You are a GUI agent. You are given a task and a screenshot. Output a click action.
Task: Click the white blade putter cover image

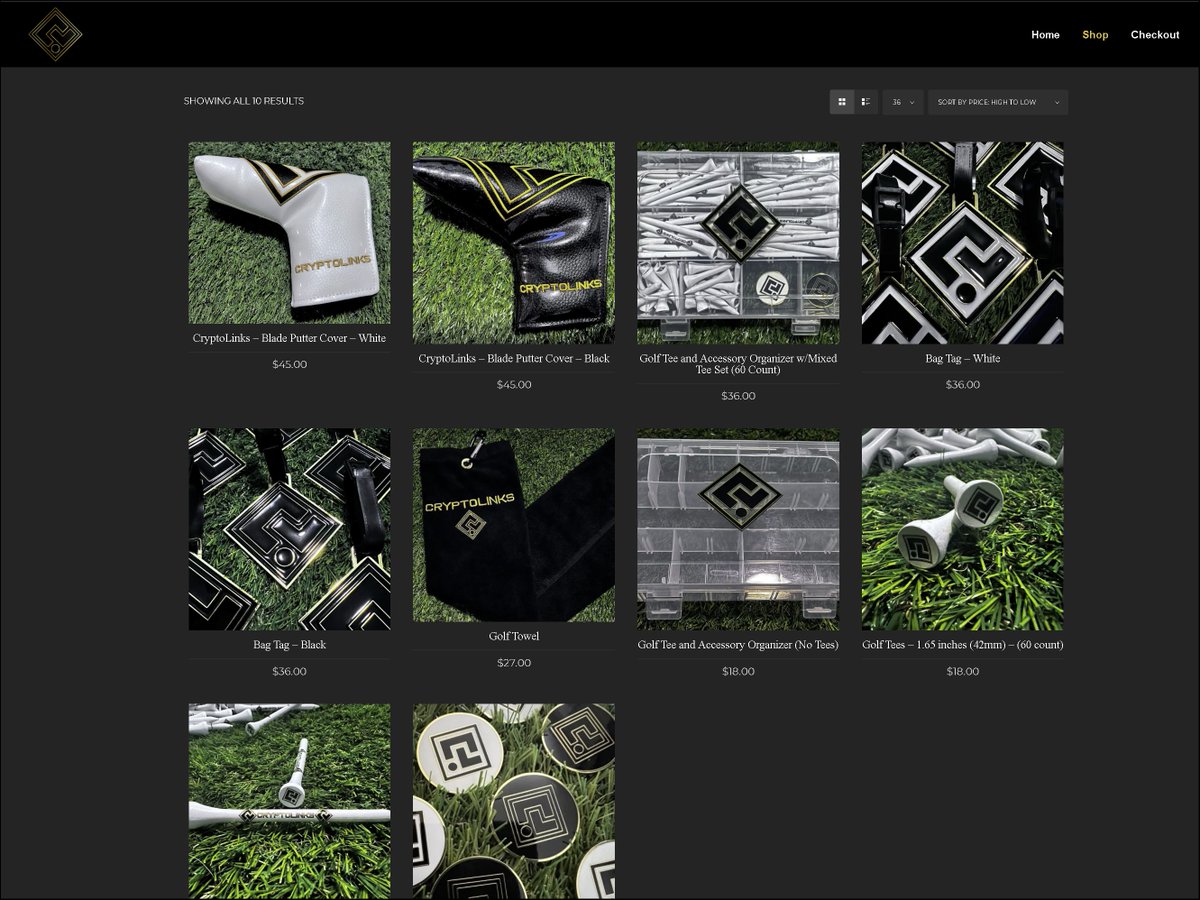pyautogui.click(x=289, y=232)
